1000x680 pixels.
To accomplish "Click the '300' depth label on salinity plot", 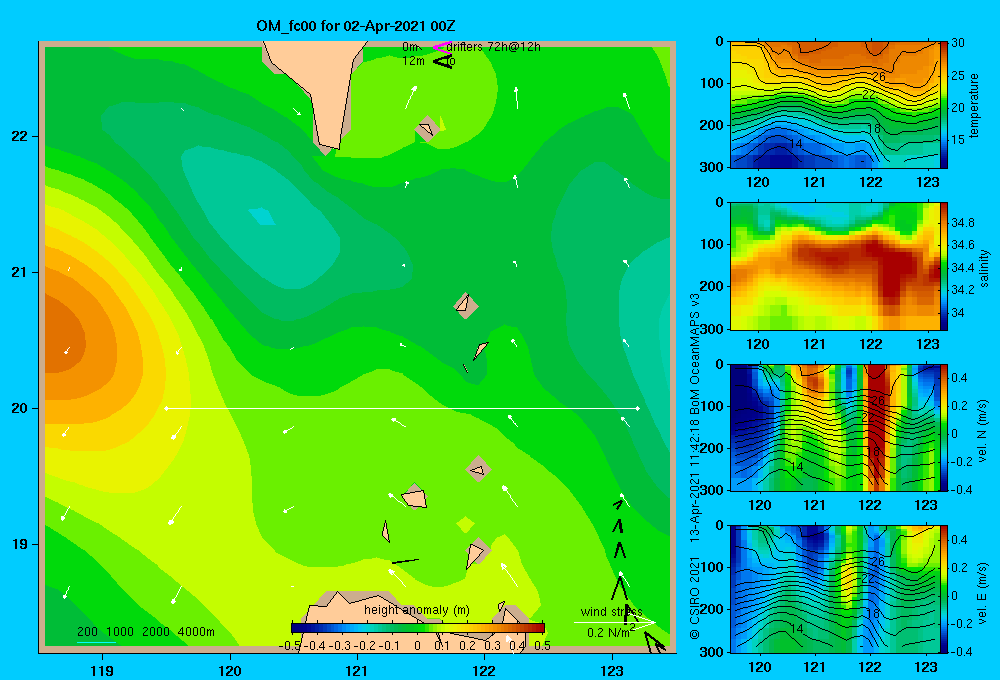I will pyautogui.click(x=714, y=329).
